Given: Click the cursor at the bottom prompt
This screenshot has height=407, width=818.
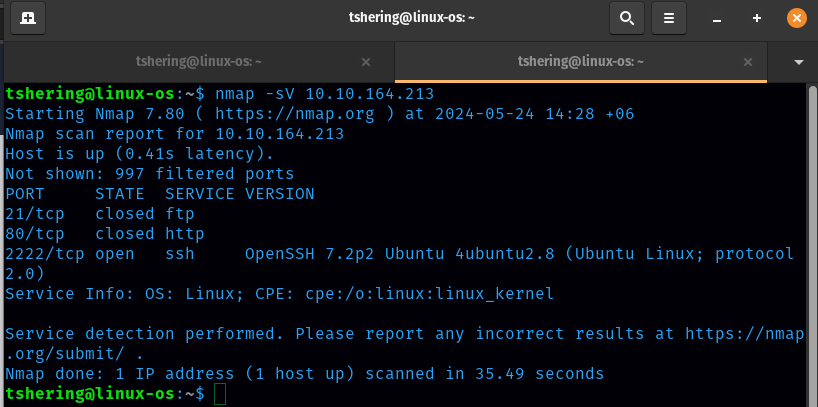Looking at the screenshot, I should click(x=220, y=394).
